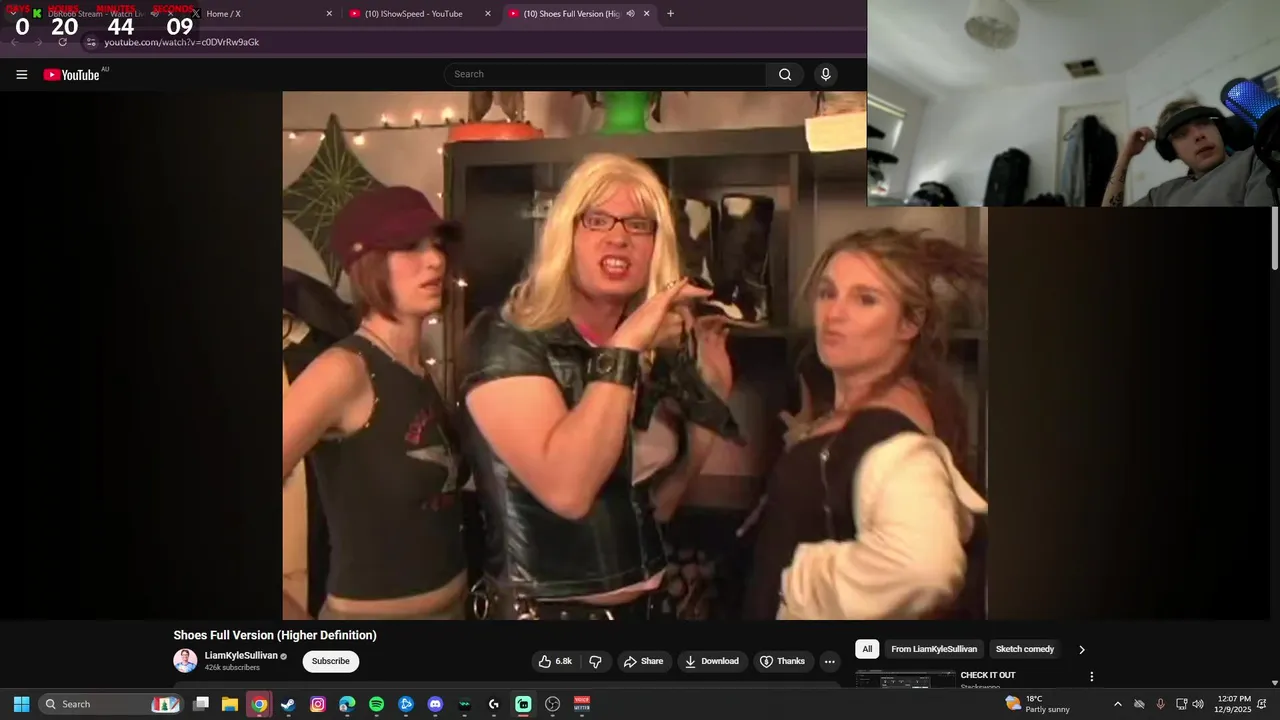Open volume speaker tray icon
The image size is (1280, 720).
(1198, 704)
